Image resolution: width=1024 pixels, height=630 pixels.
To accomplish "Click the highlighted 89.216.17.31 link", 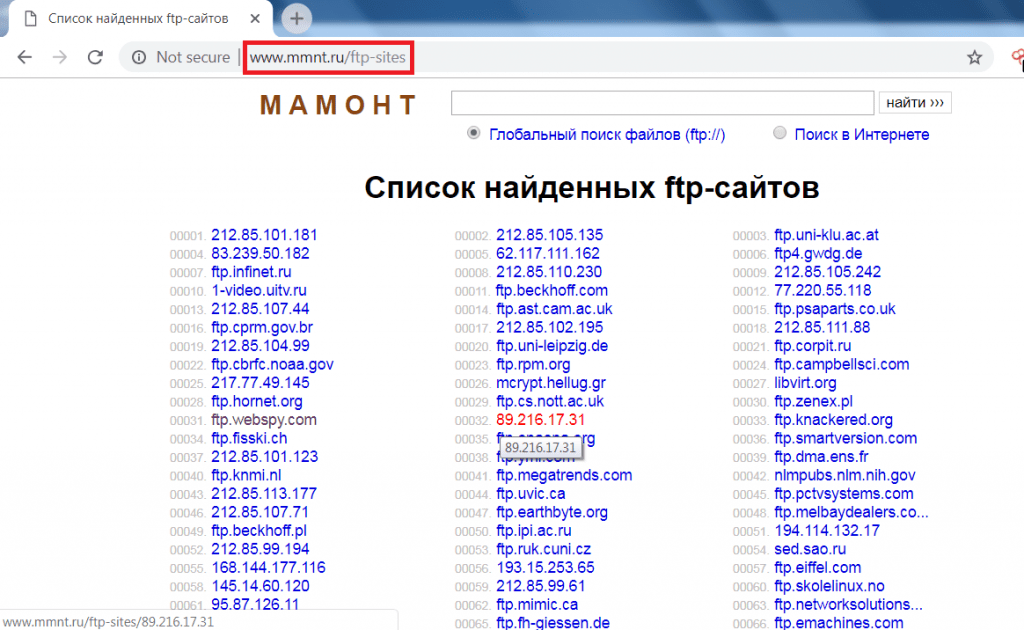I will [x=538, y=420].
